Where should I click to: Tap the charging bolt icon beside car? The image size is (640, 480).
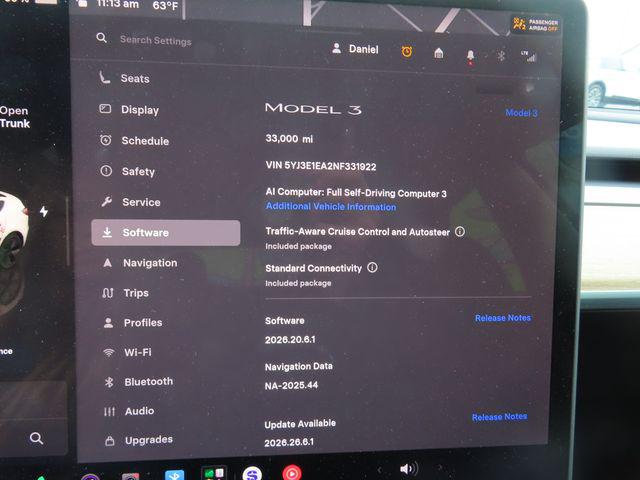44,211
